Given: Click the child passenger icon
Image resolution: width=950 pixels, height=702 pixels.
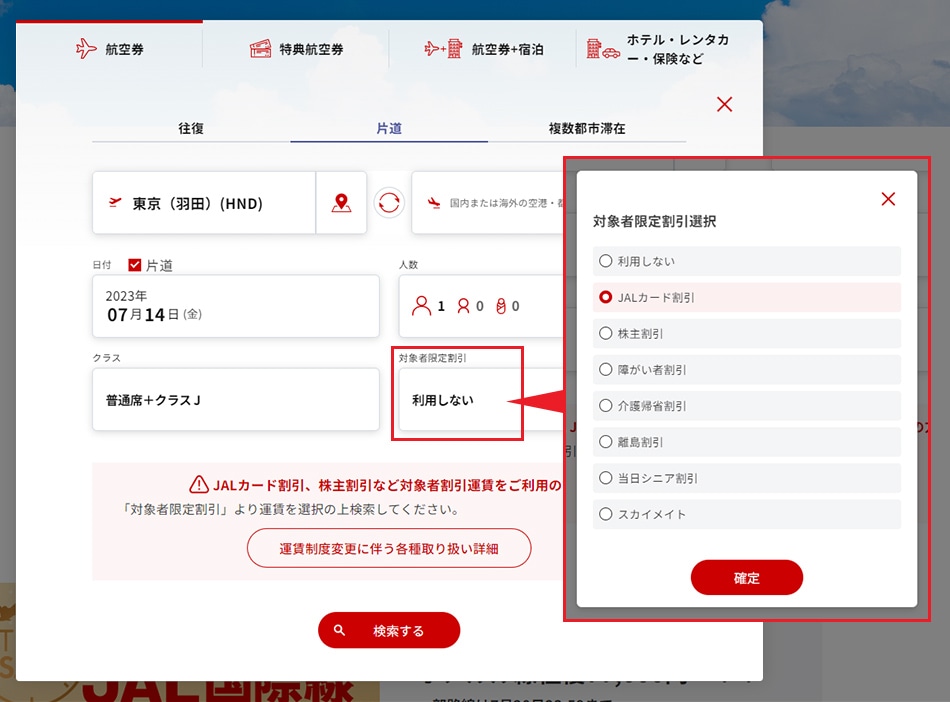Looking at the screenshot, I should (463, 306).
